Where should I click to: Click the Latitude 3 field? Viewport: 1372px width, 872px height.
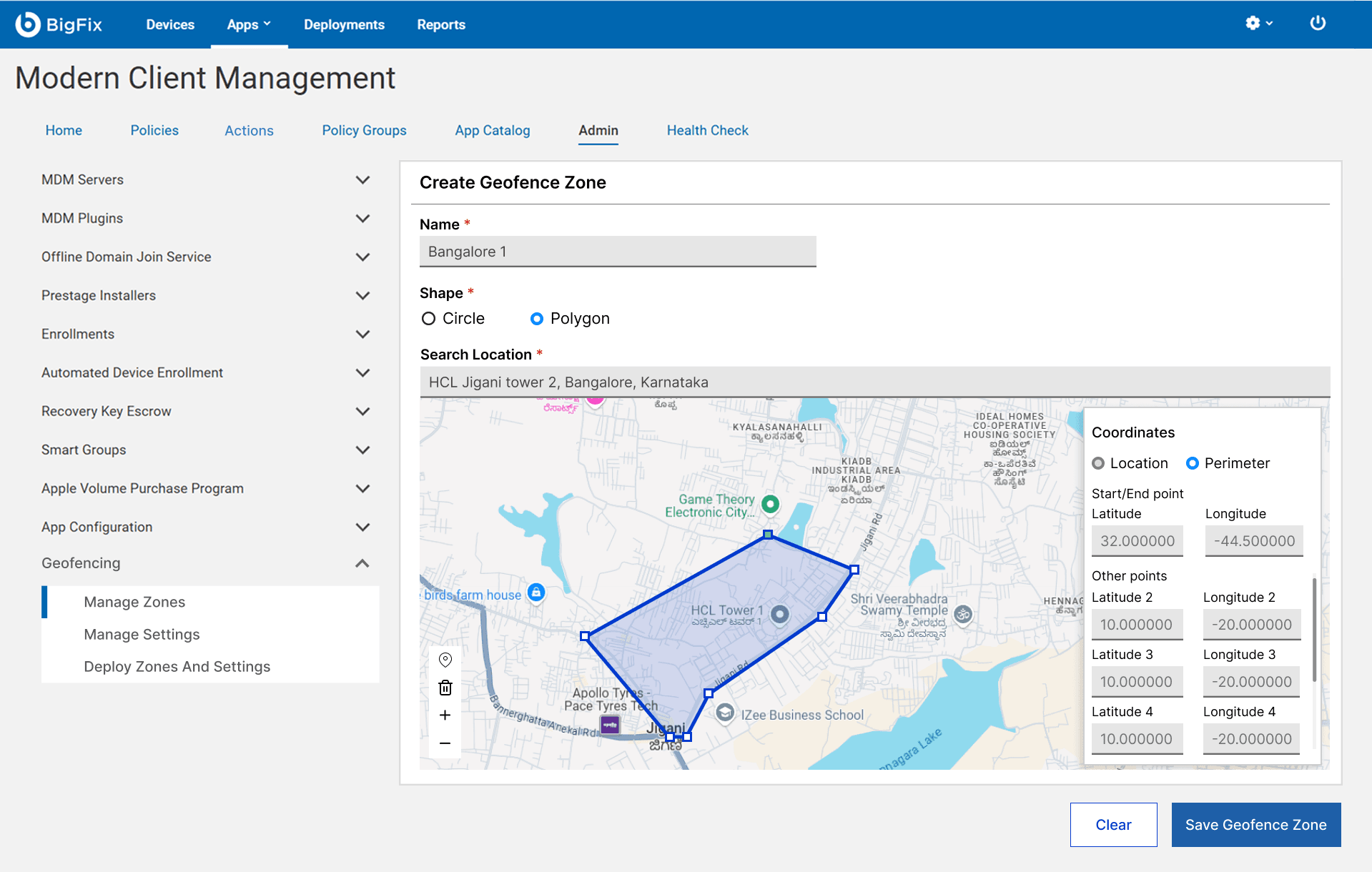1137,682
